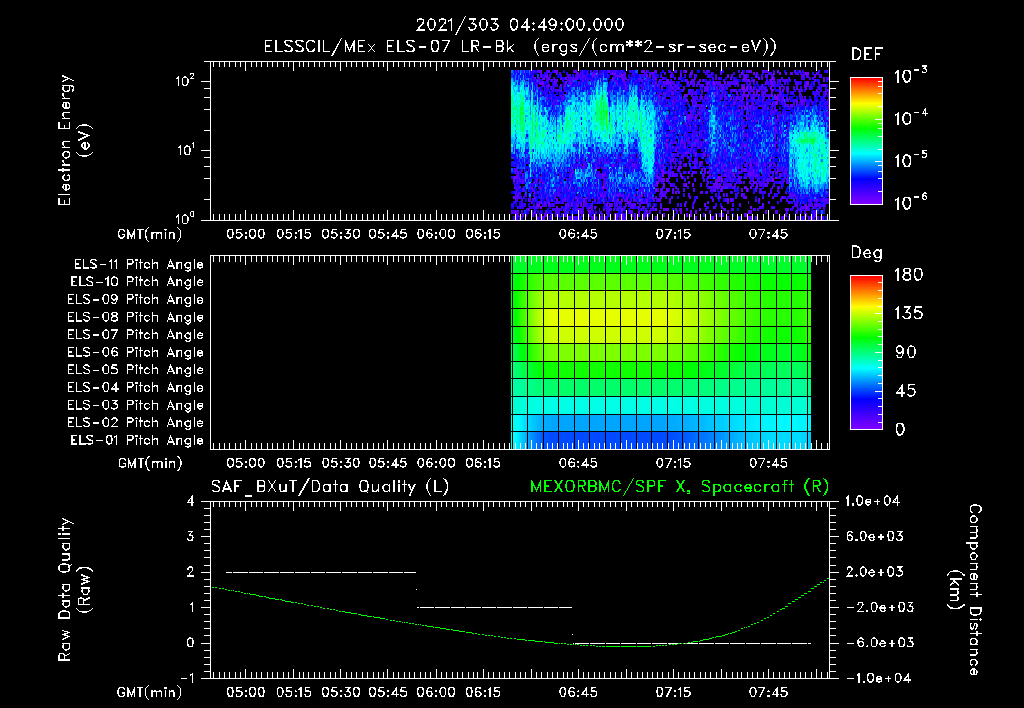The width and height of the screenshot is (1024, 708).
Task: Click the 90 tick on the Deg color bar
Action: click(x=906, y=352)
